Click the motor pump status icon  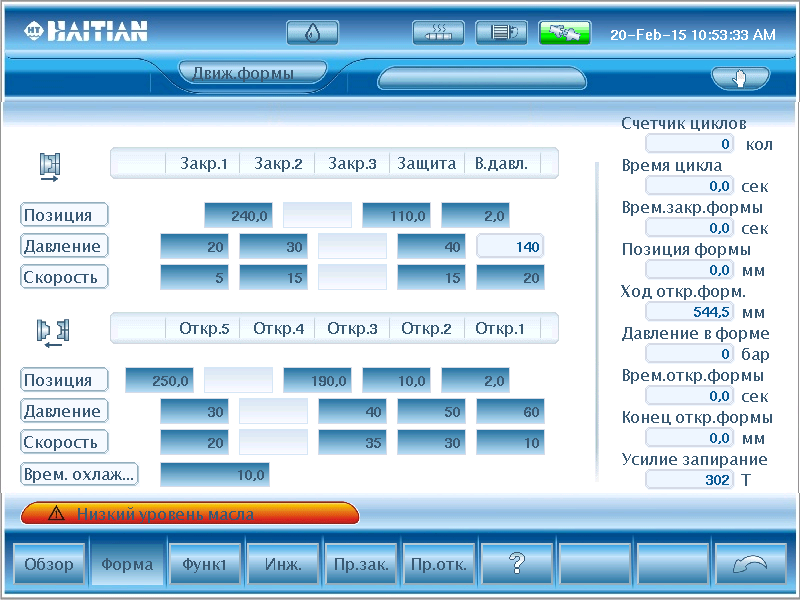[501, 33]
